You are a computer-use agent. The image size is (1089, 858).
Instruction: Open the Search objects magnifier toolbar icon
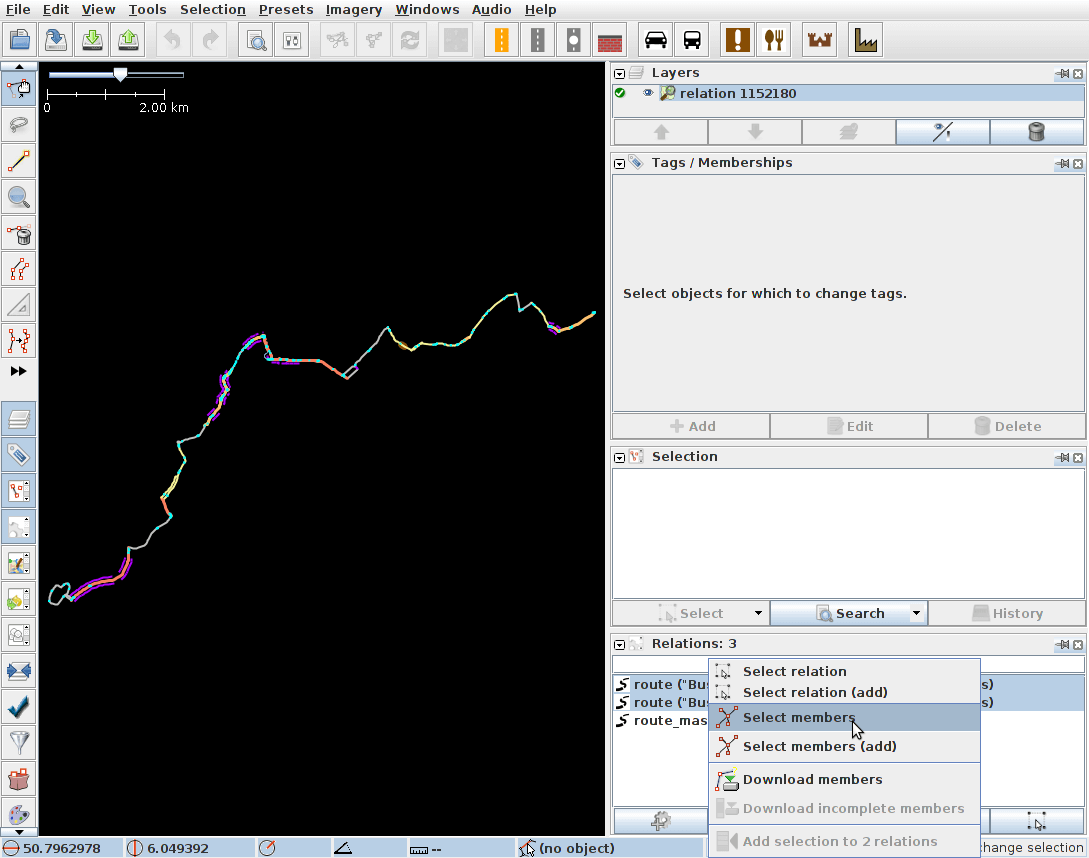pyautogui.click(x=256, y=40)
